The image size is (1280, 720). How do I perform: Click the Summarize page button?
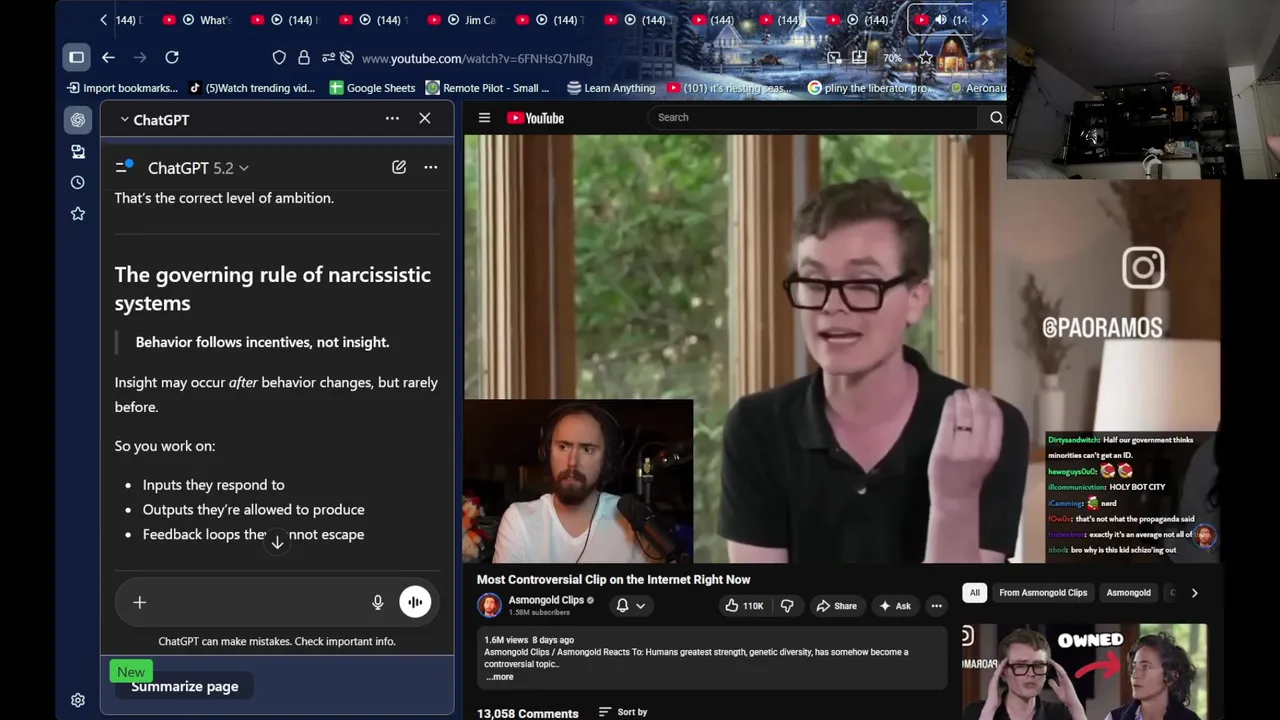click(x=185, y=686)
